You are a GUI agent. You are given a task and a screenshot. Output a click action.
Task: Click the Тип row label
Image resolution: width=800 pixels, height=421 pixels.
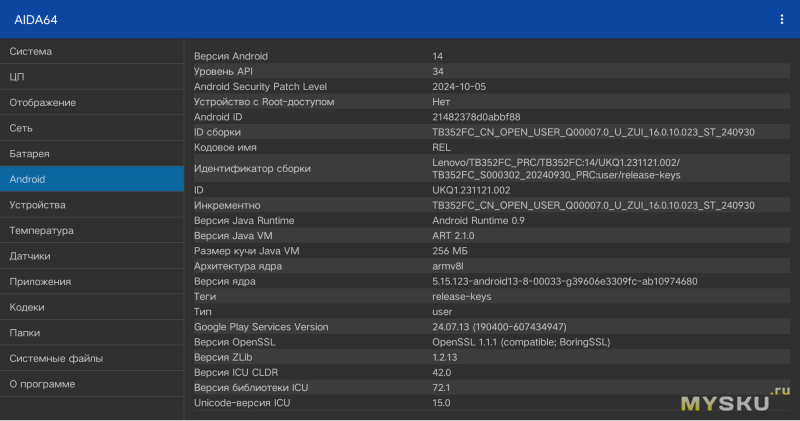[203, 311]
